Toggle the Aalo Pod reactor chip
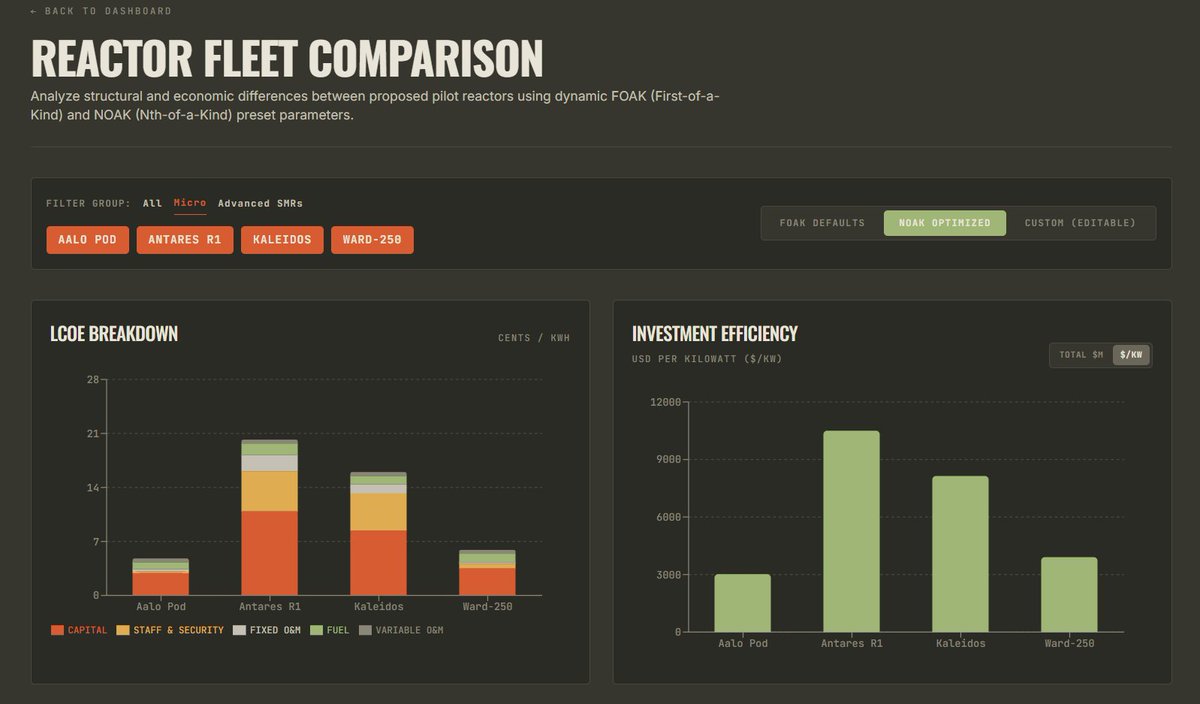The image size is (1200, 704). tap(87, 240)
